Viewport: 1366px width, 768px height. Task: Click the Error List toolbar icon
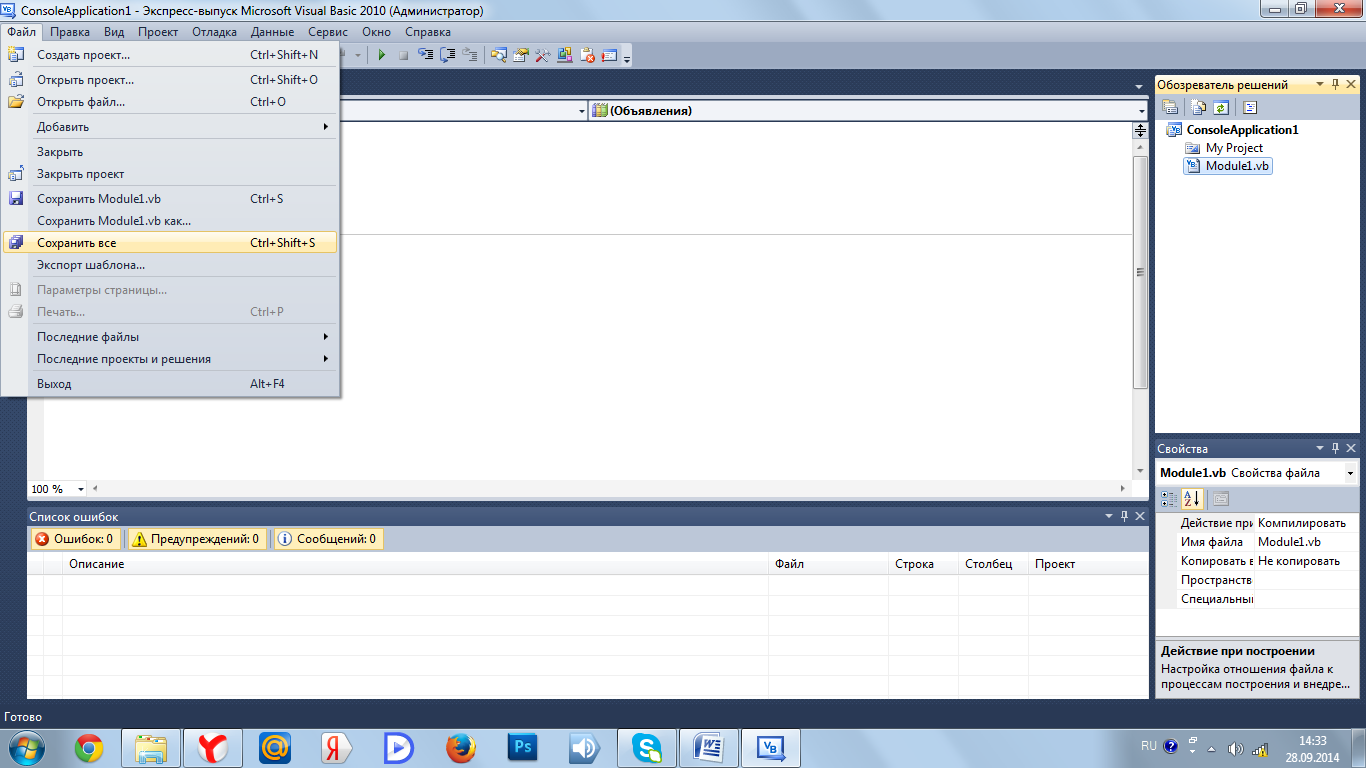point(588,55)
